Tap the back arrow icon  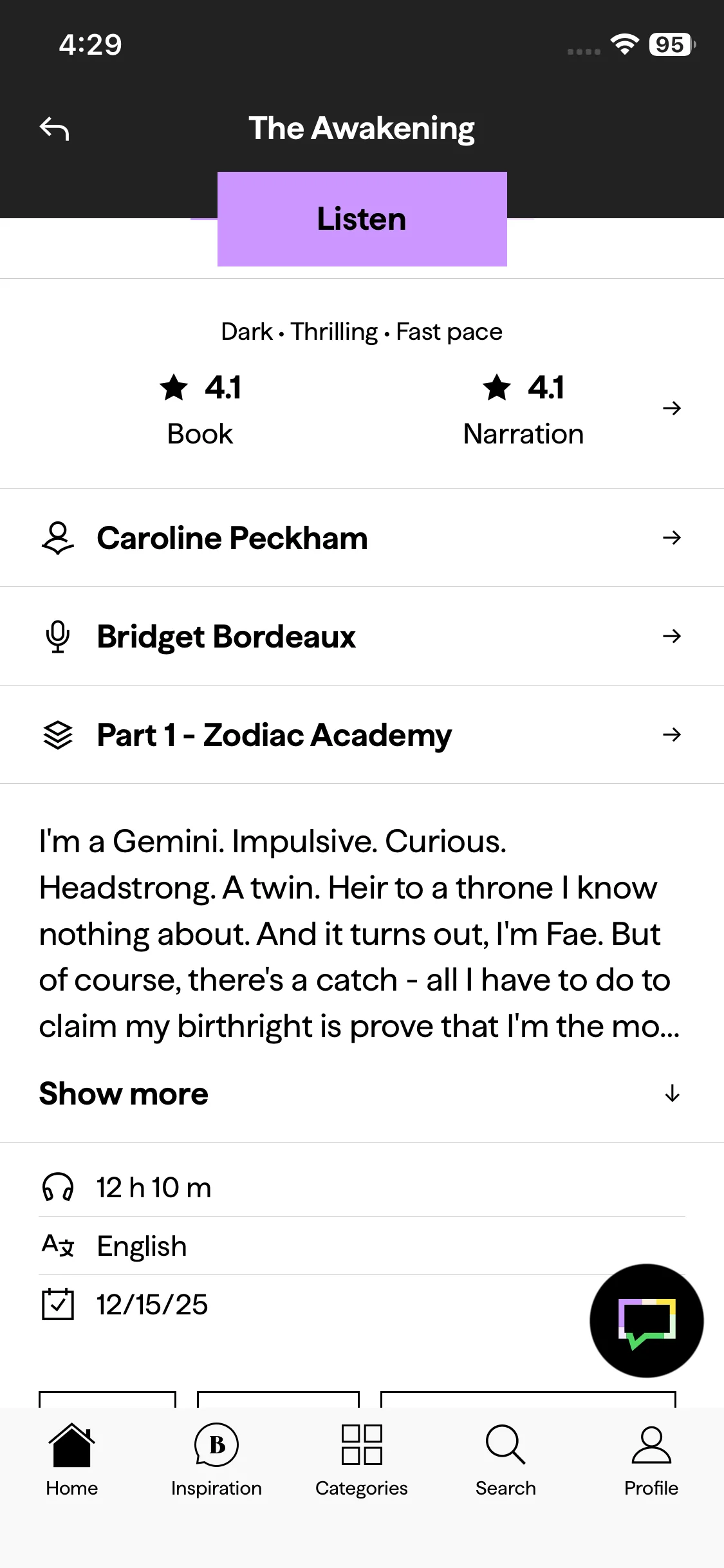pos(55,129)
